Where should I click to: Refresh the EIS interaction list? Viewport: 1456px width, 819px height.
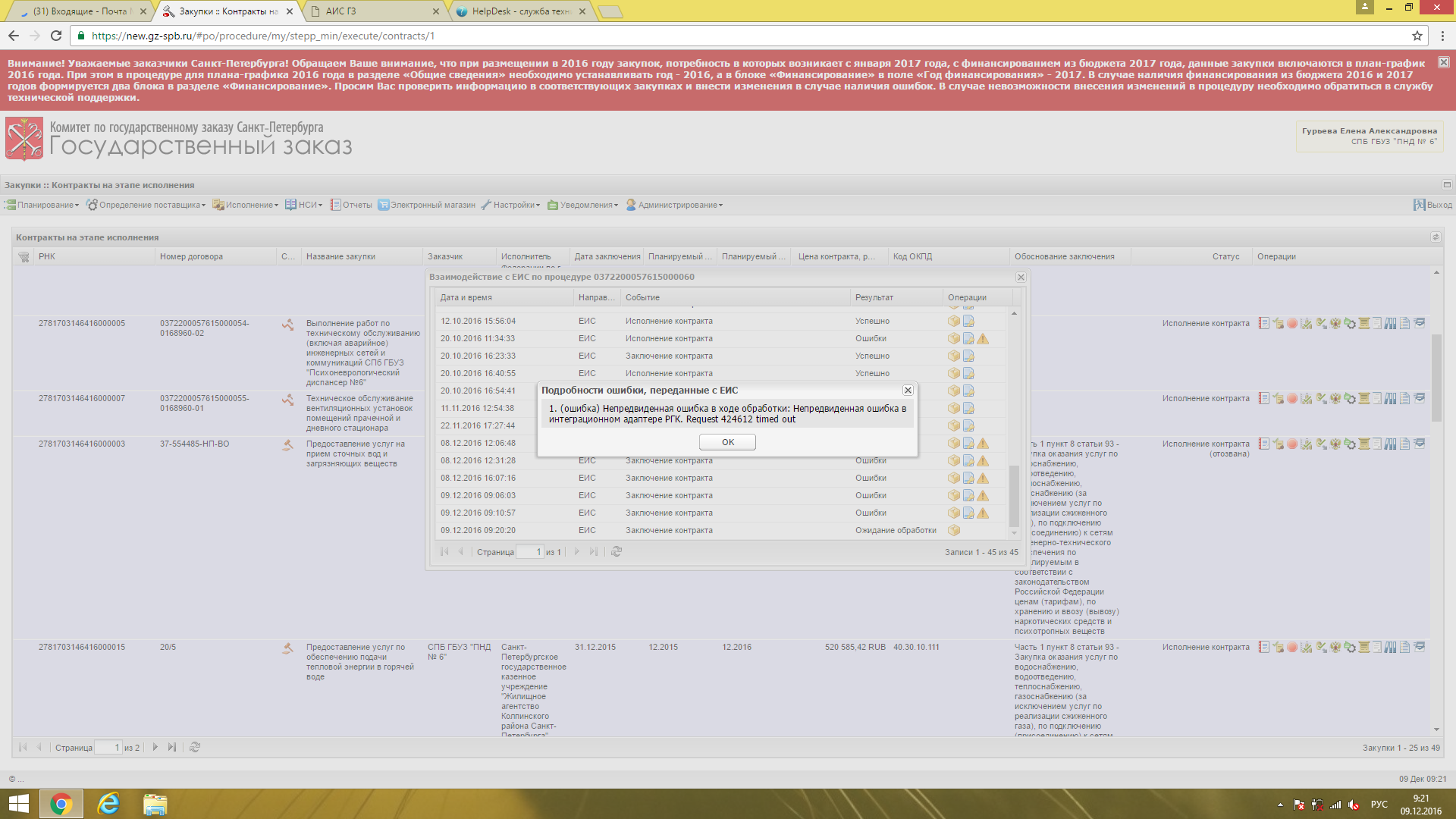617,552
